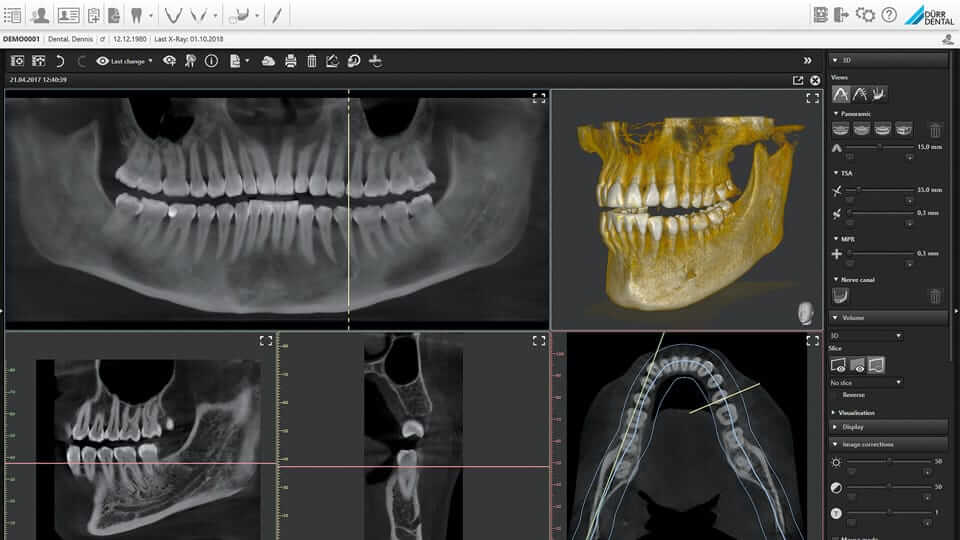
Task: Click the print icon in image toolbar
Action: coord(290,61)
